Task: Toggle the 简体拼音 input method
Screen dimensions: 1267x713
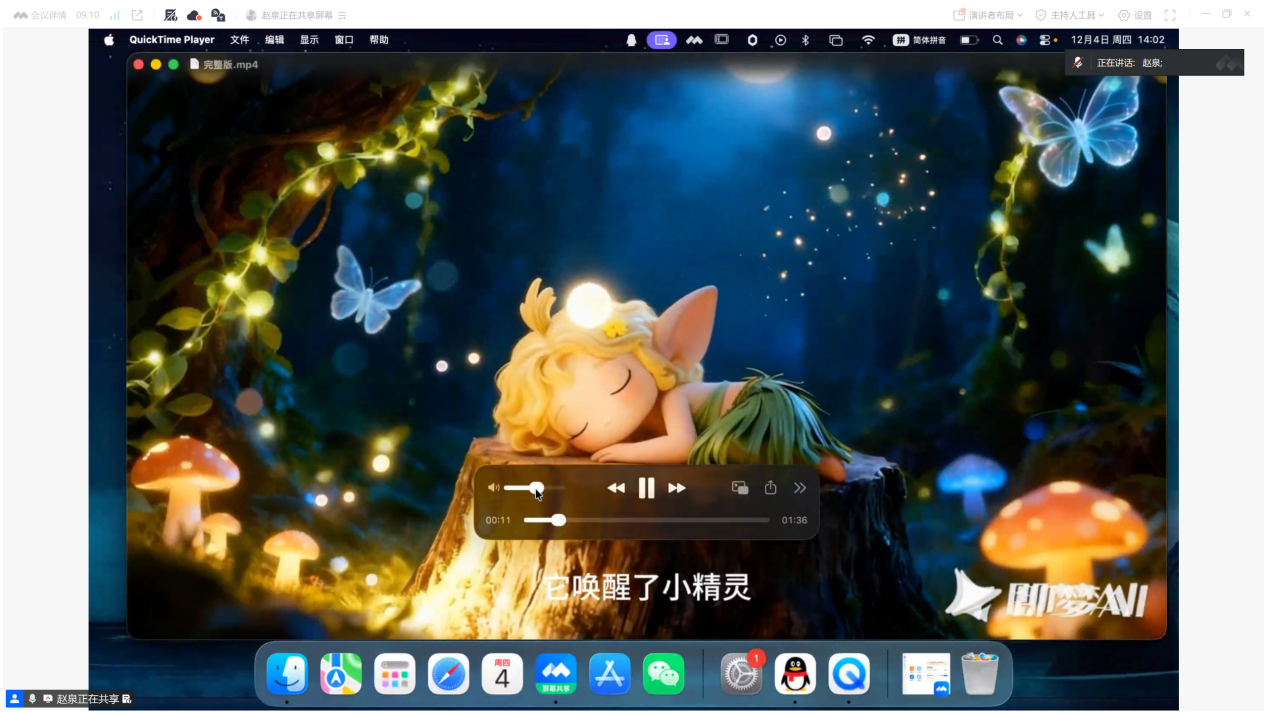Action: [x=919, y=40]
